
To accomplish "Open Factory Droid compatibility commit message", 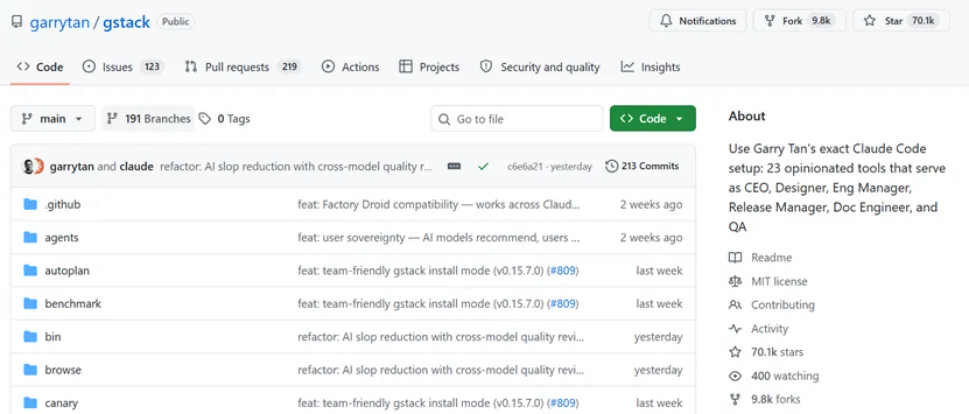I will [439, 205].
